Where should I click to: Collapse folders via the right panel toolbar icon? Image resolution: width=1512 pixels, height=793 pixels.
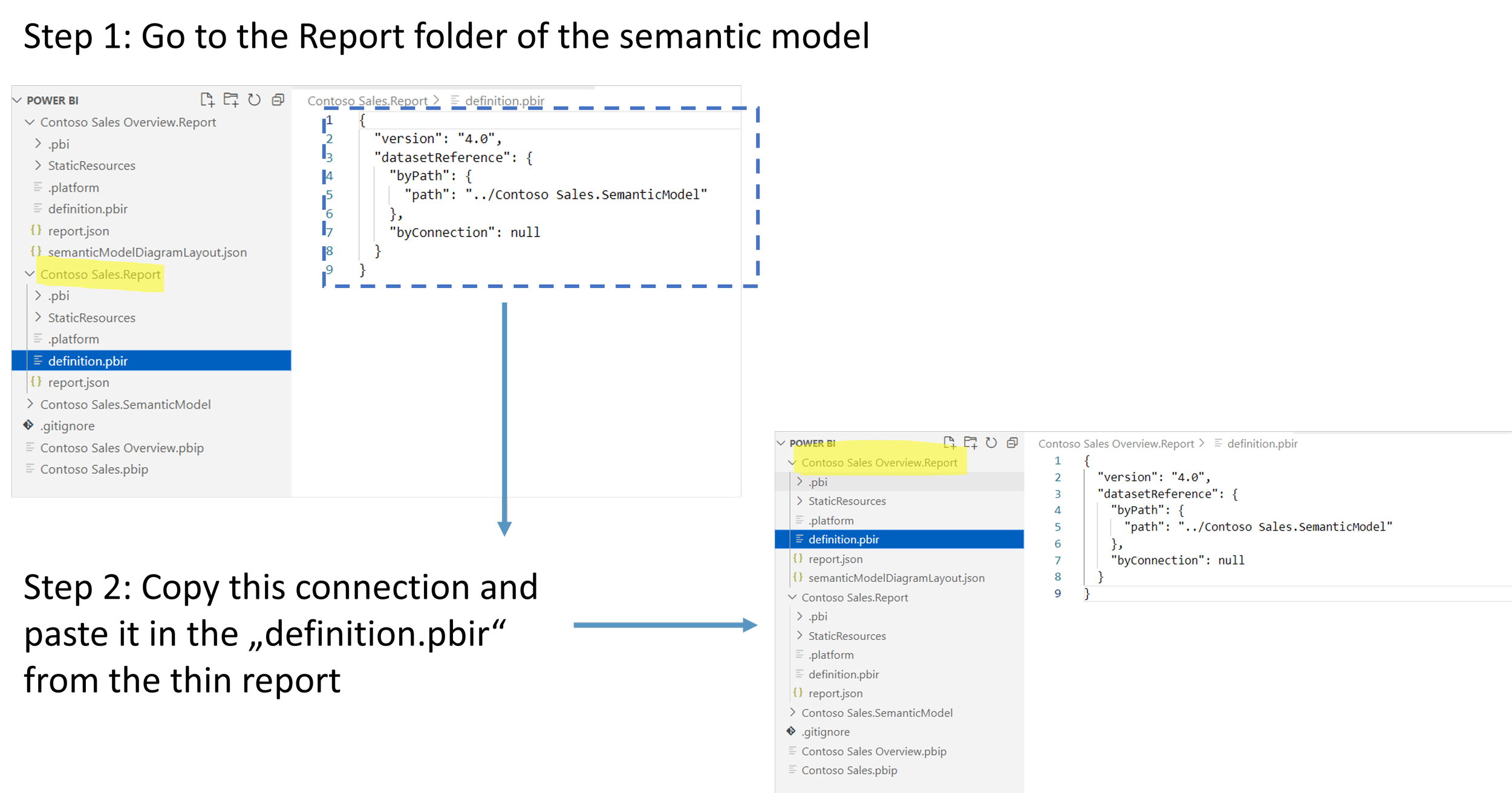[x=1012, y=443]
